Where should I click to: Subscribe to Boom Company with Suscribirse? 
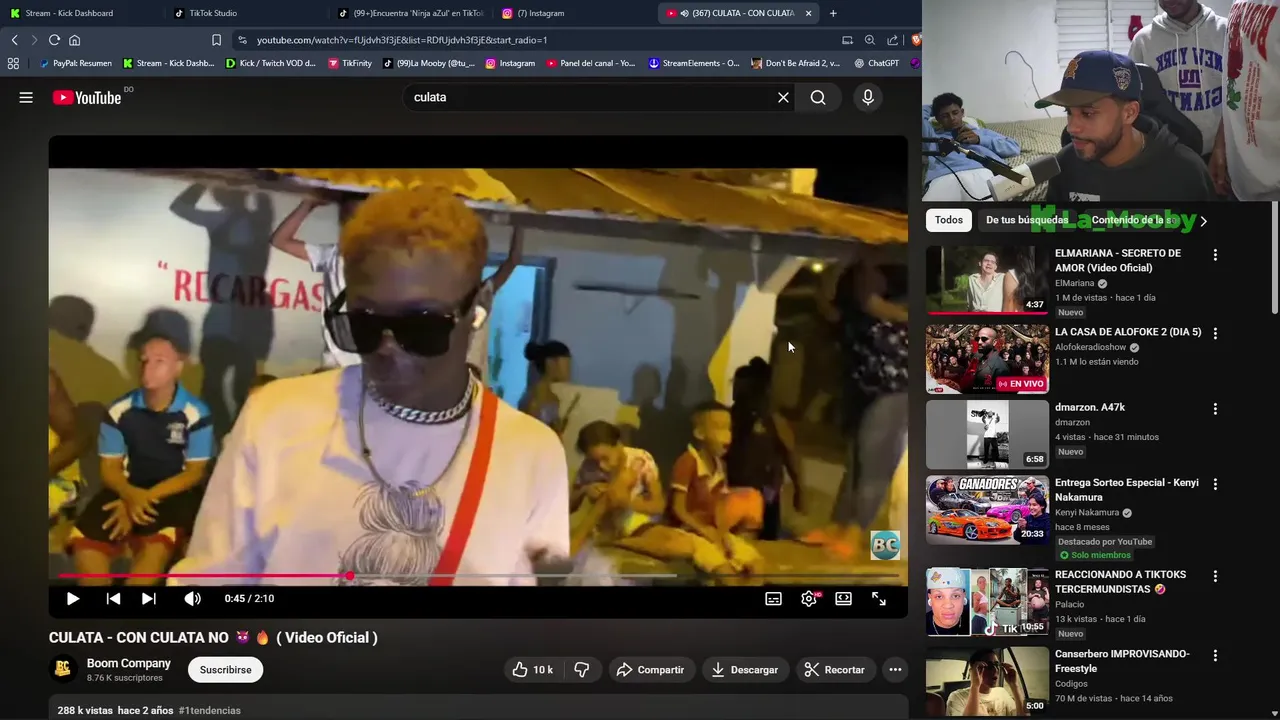coord(226,670)
